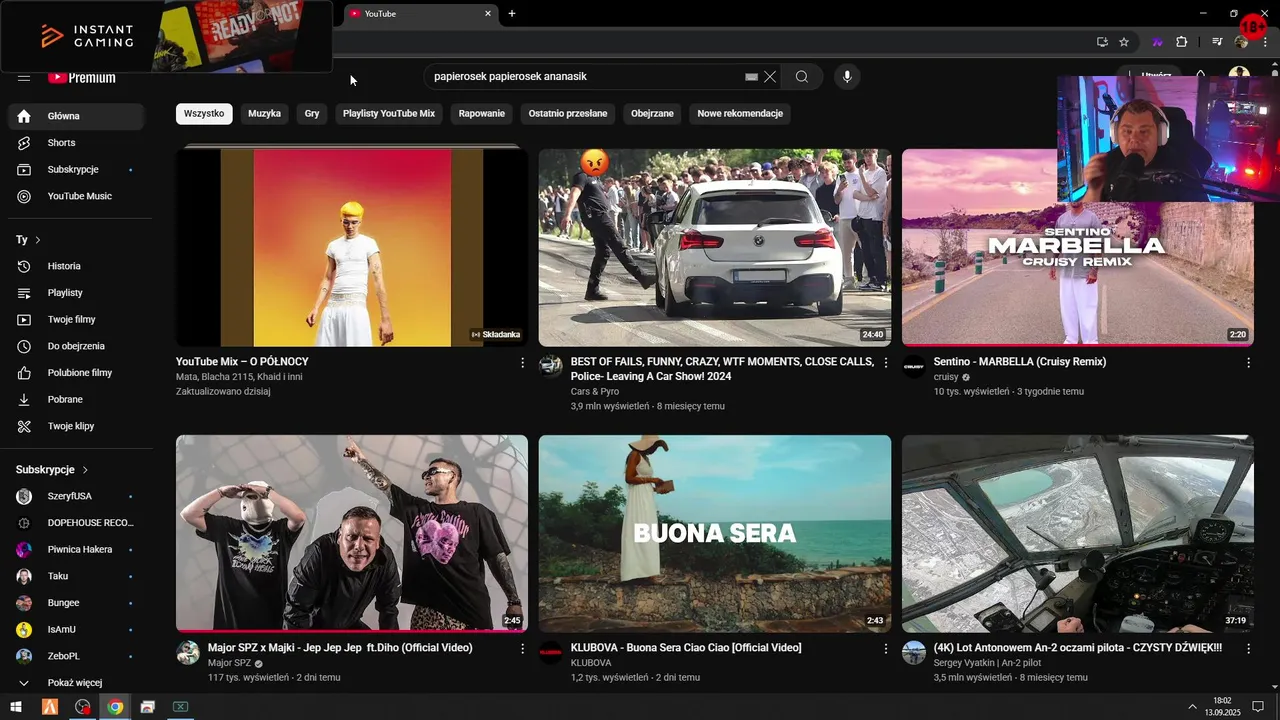Open options menu for KLUBOVA Buona Sera video
Screen dimensions: 1280x720
pyautogui.click(x=885, y=649)
